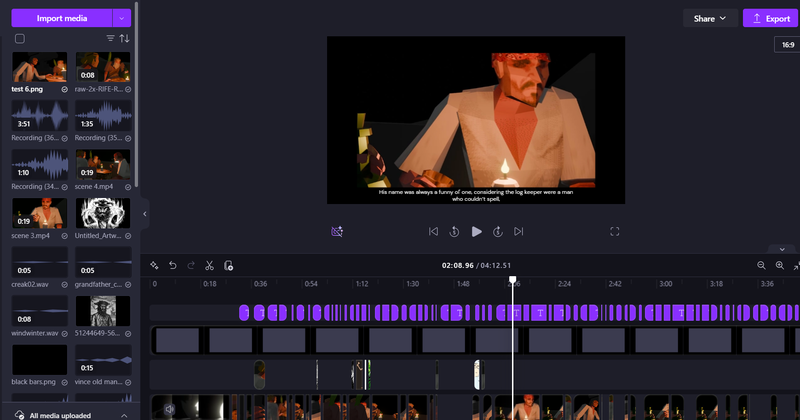The width and height of the screenshot is (800, 420).
Task: Select the vince old man audio item
Action: [103, 360]
